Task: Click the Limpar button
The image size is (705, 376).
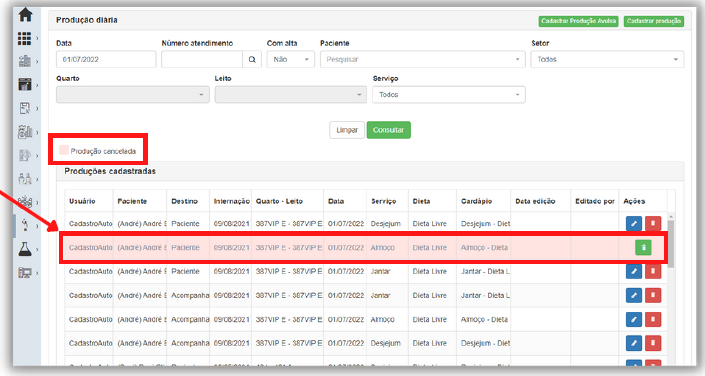Action: pos(347,130)
